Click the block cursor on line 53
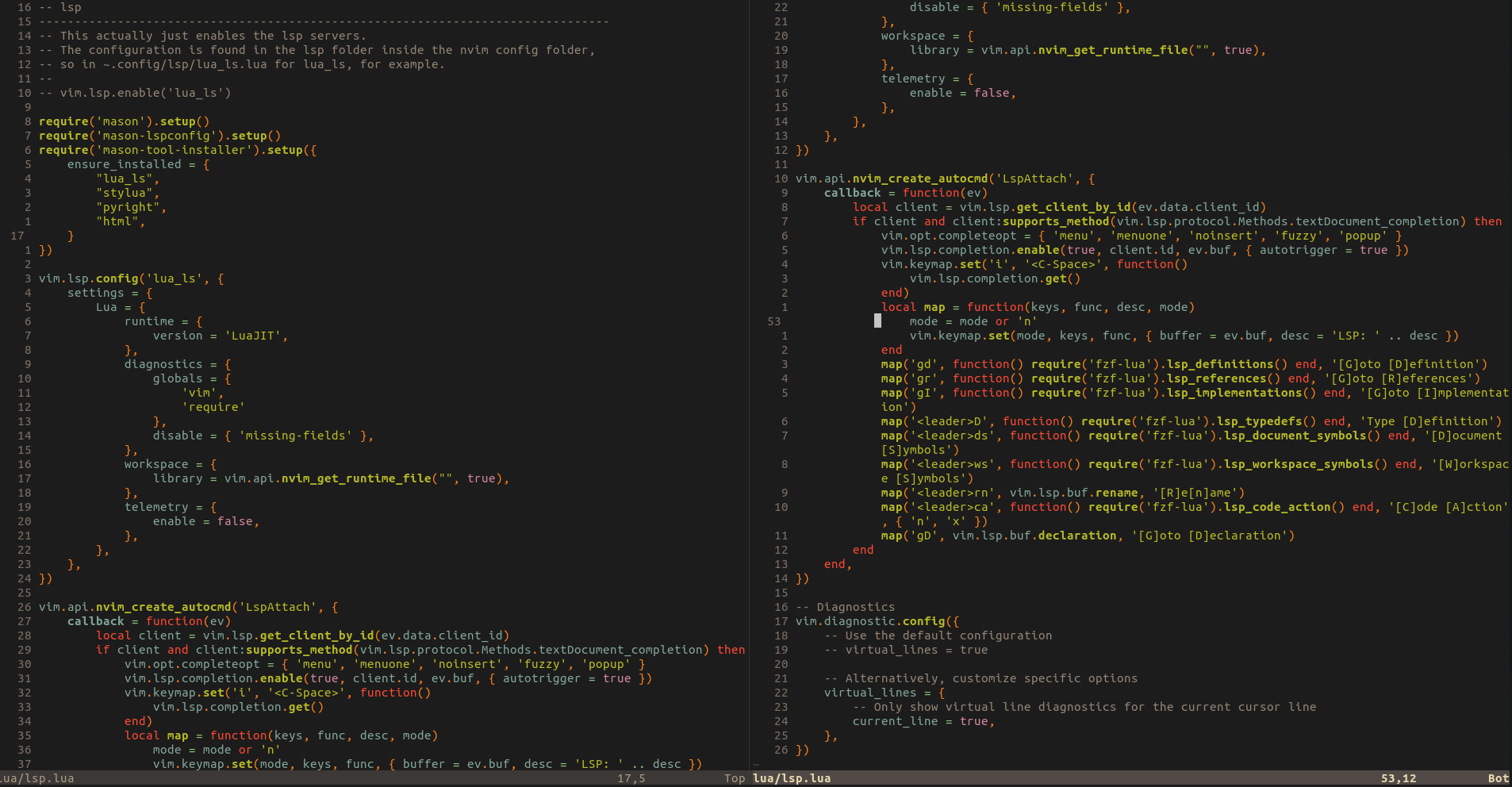 (x=877, y=321)
